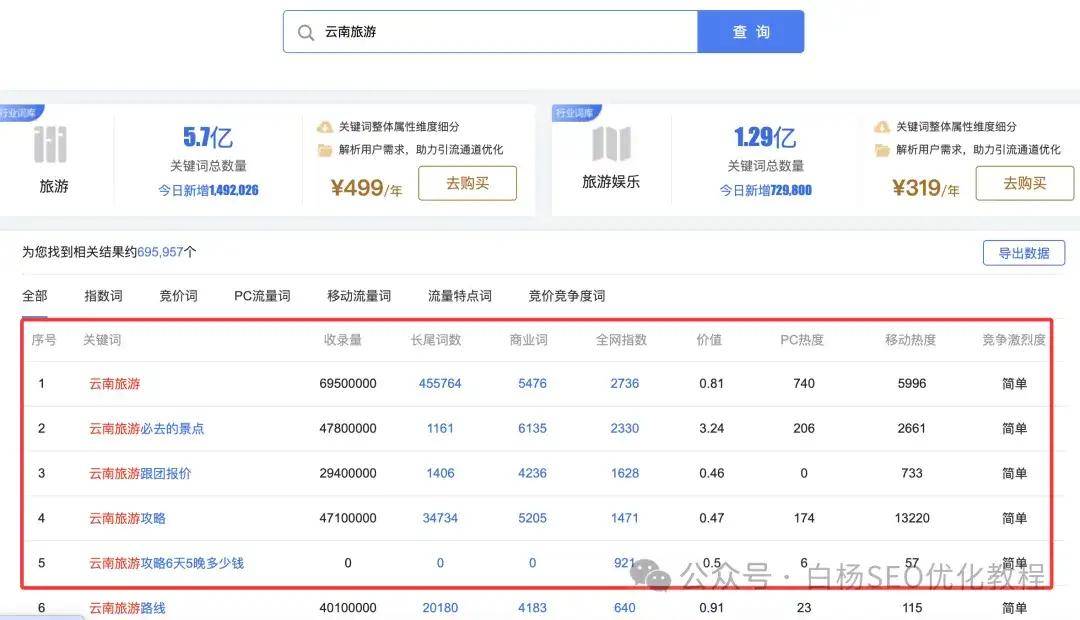Click 今日新增729,800 text
The height and width of the screenshot is (620, 1080).
tap(766, 190)
